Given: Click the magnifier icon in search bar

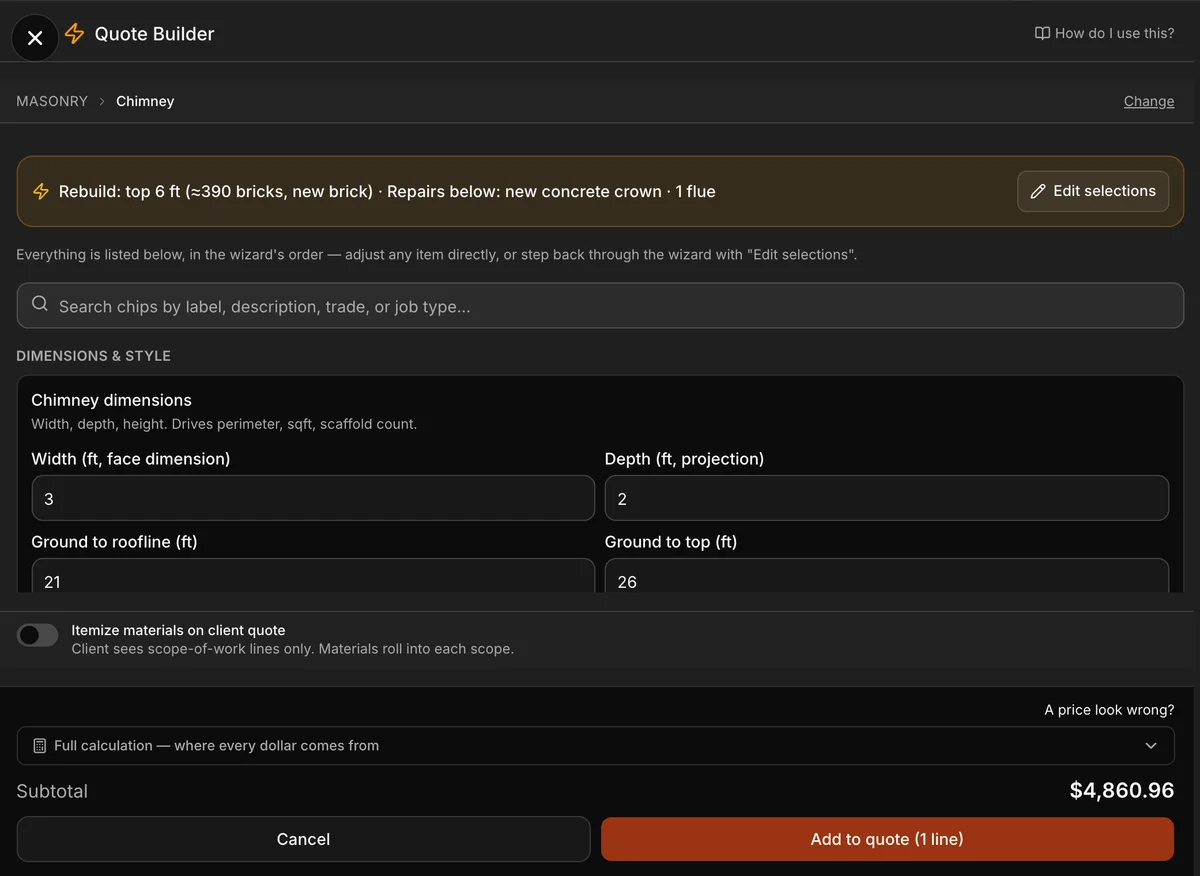Looking at the screenshot, I should click(40, 304).
